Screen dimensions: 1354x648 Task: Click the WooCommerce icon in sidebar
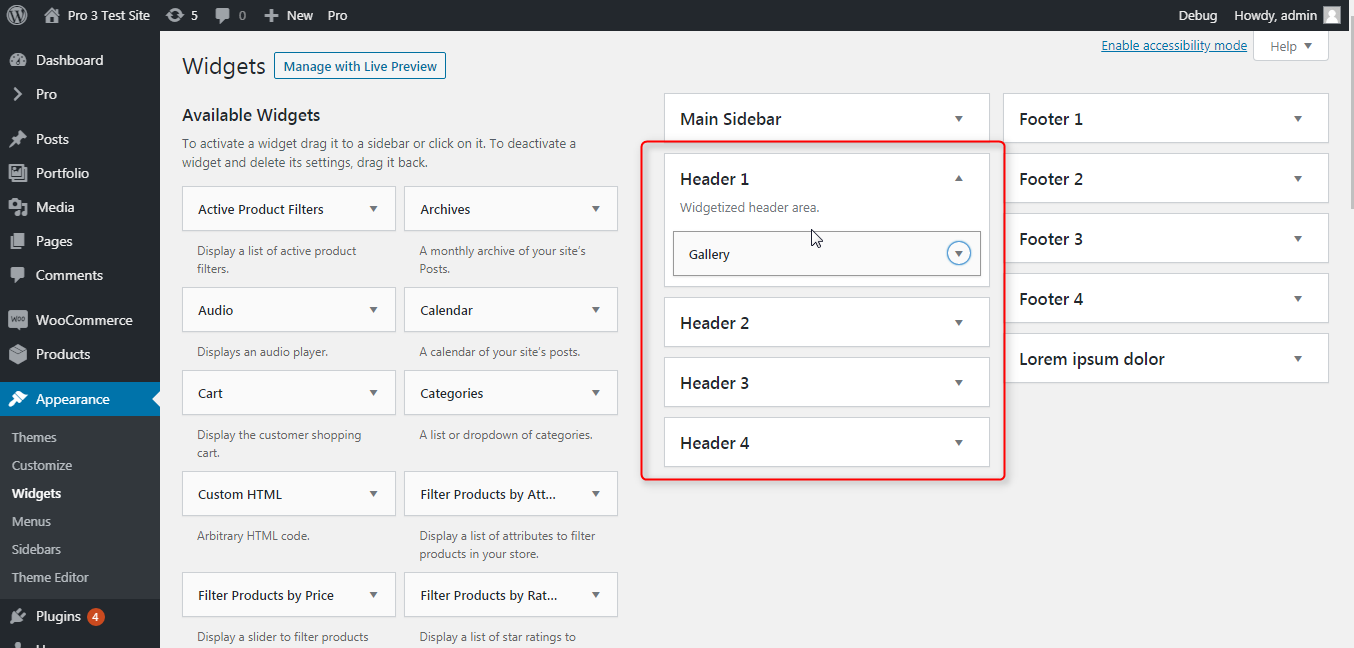tap(18, 320)
